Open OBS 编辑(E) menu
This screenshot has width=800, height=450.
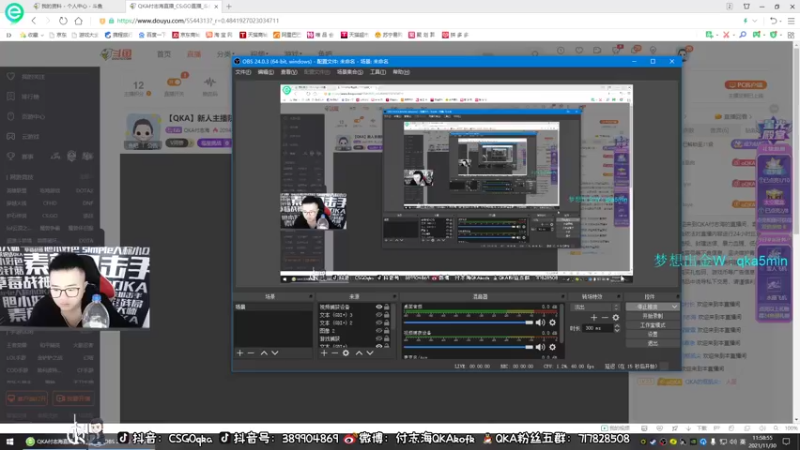click(265, 72)
